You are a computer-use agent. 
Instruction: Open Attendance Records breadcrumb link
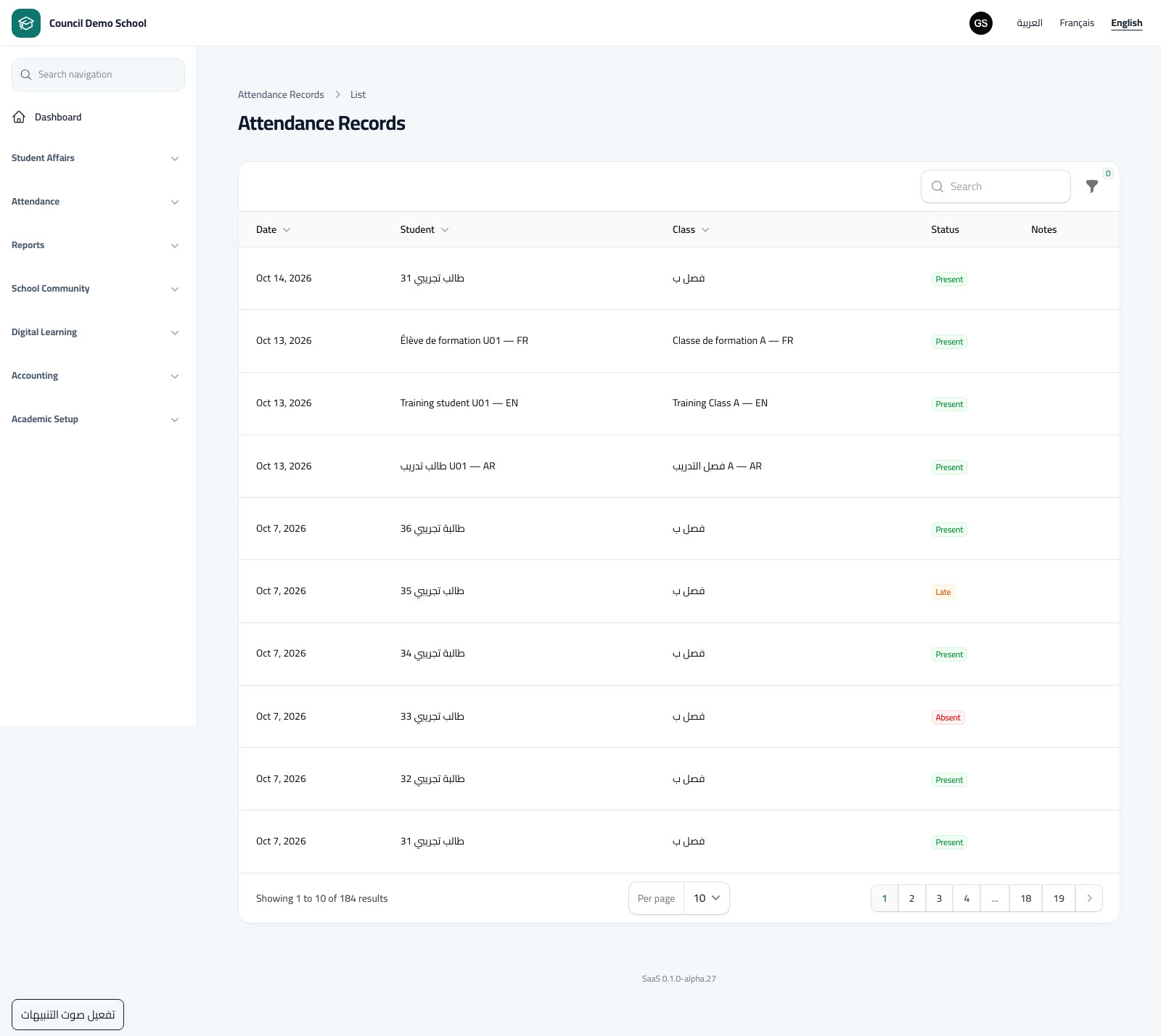(281, 94)
